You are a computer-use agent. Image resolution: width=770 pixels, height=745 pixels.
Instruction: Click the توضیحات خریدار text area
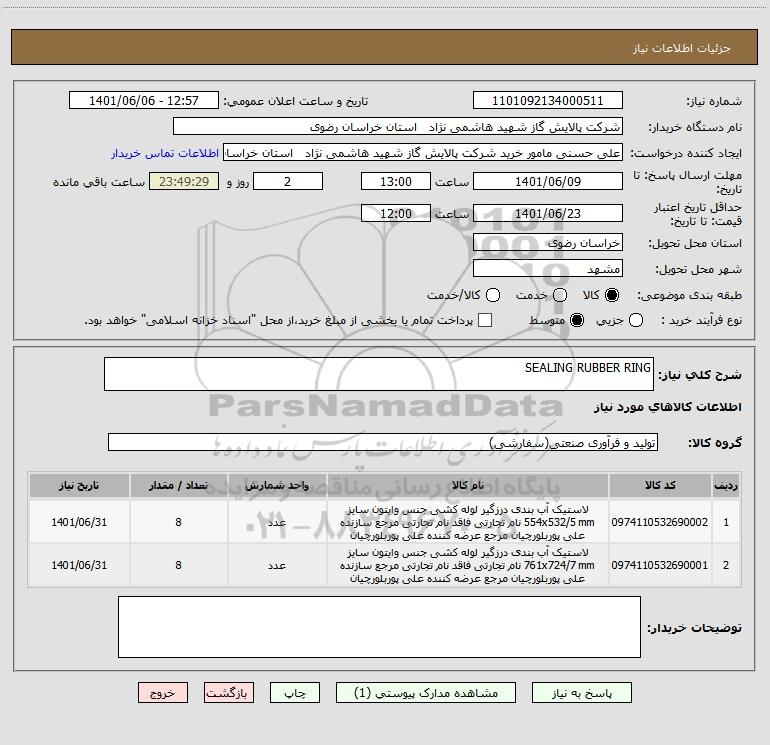(379, 627)
